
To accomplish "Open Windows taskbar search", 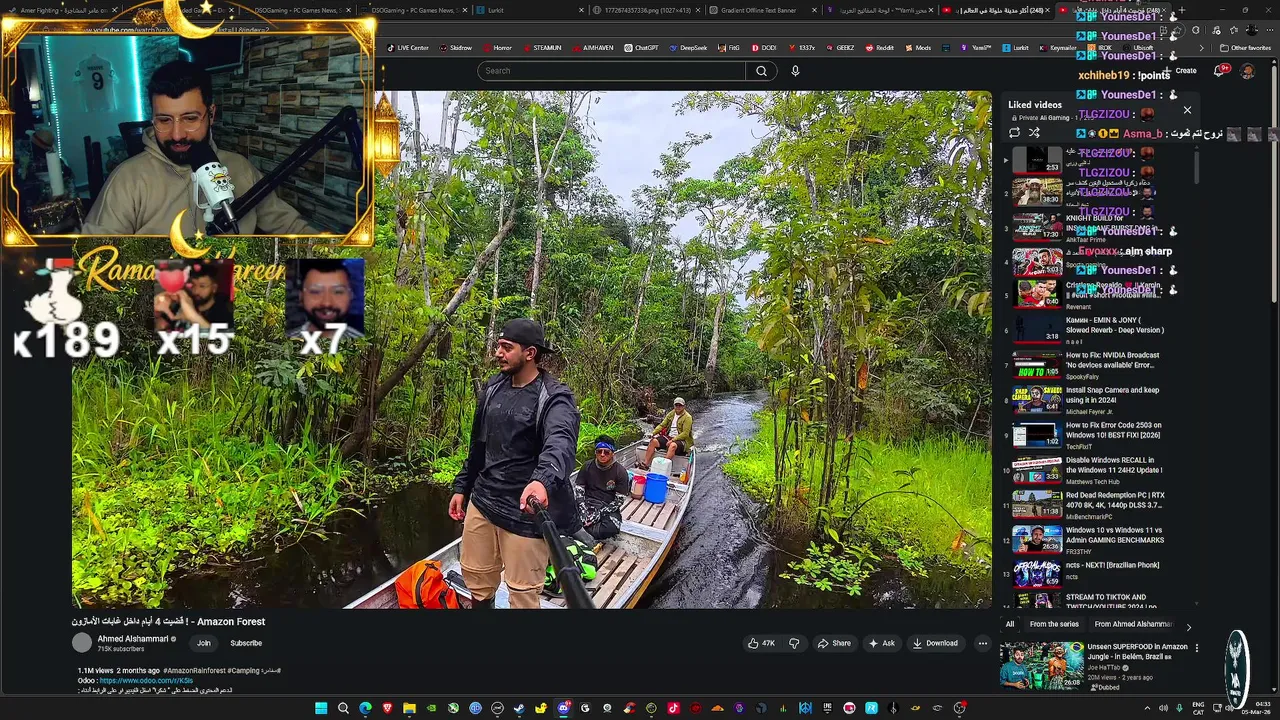I will (x=343, y=708).
